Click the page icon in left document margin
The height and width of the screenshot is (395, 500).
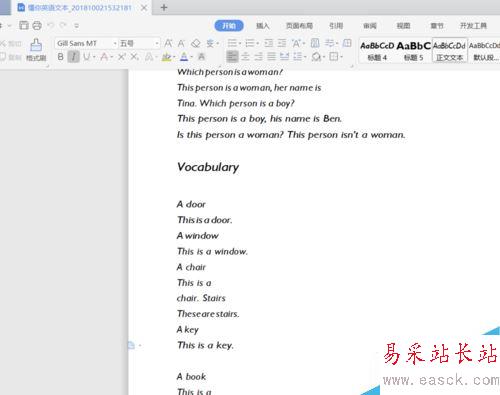[131, 345]
